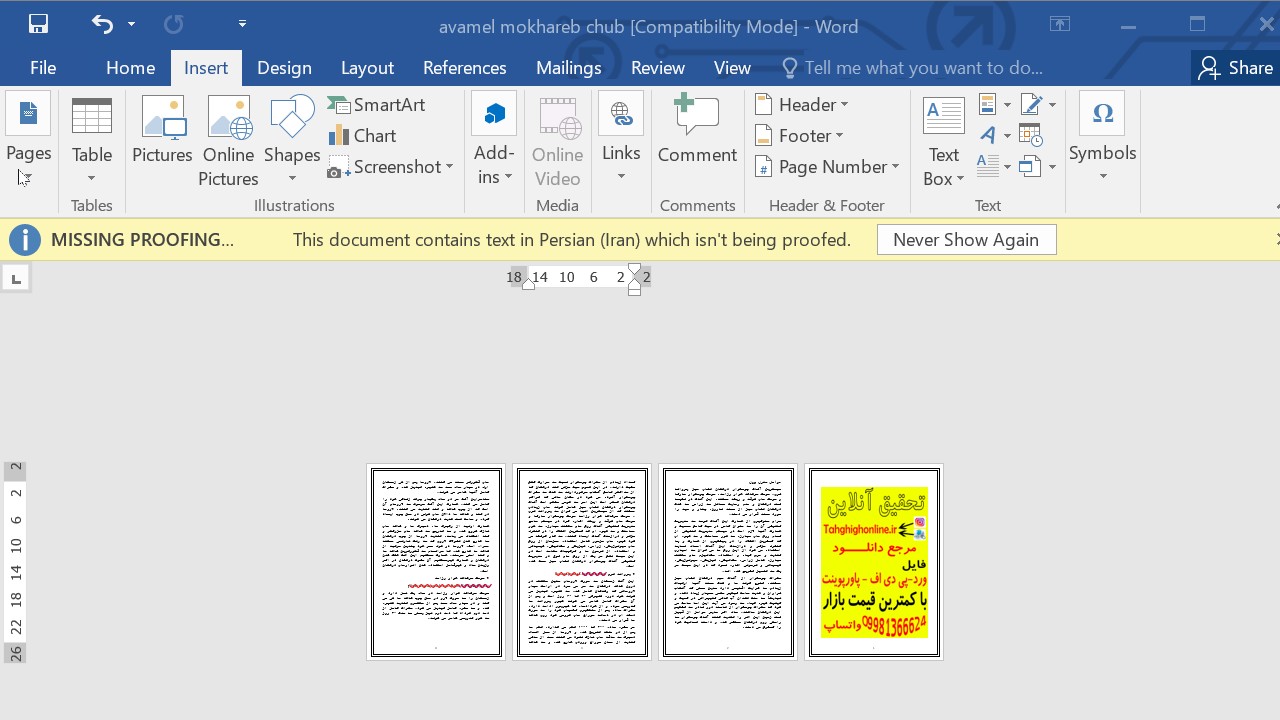Screen dimensions: 1280x720
Task: Switch to the Design tab
Action: pyautogui.click(x=284, y=68)
